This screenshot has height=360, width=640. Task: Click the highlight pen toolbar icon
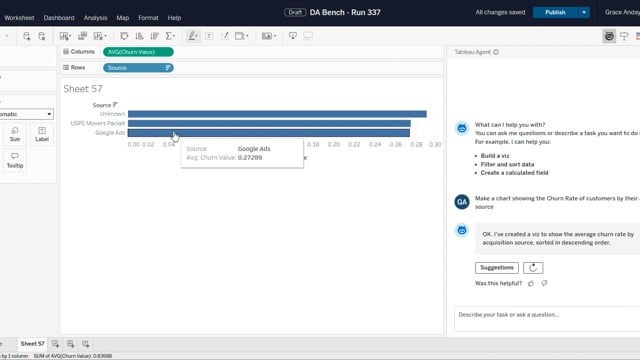coord(191,36)
